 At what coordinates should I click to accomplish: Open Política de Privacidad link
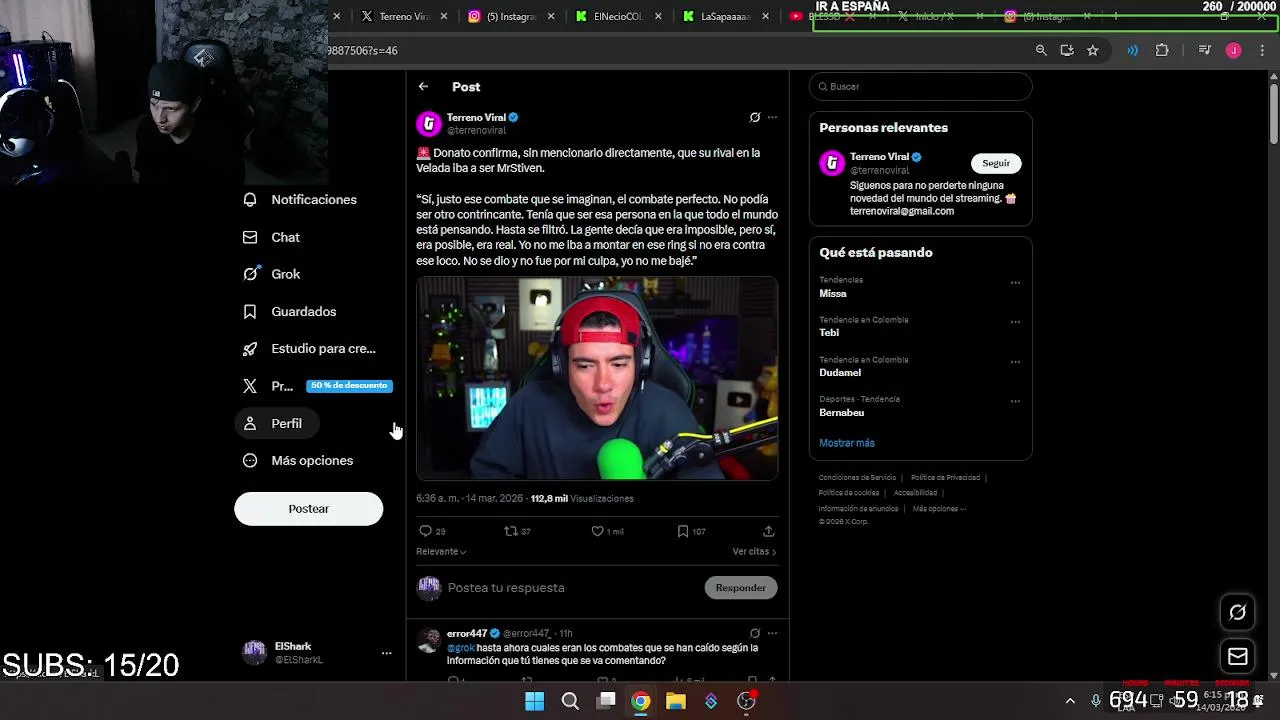tap(945, 478)
